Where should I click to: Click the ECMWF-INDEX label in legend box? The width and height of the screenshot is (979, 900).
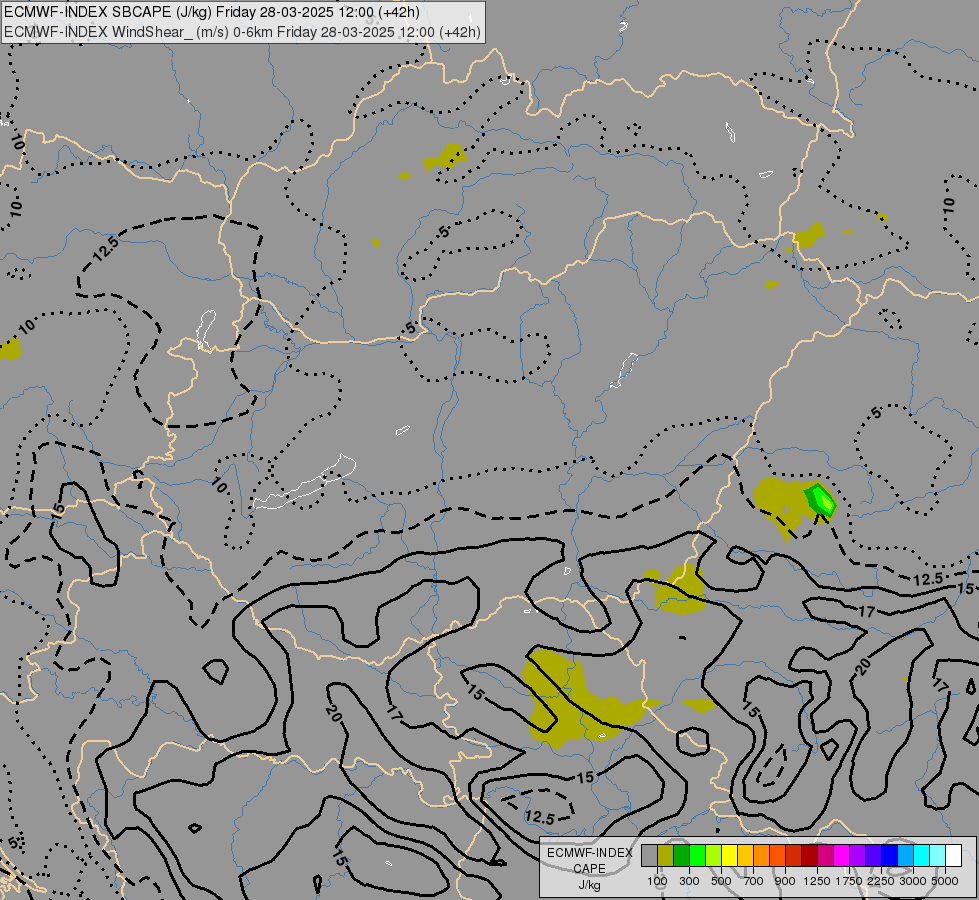click(589, 853)
